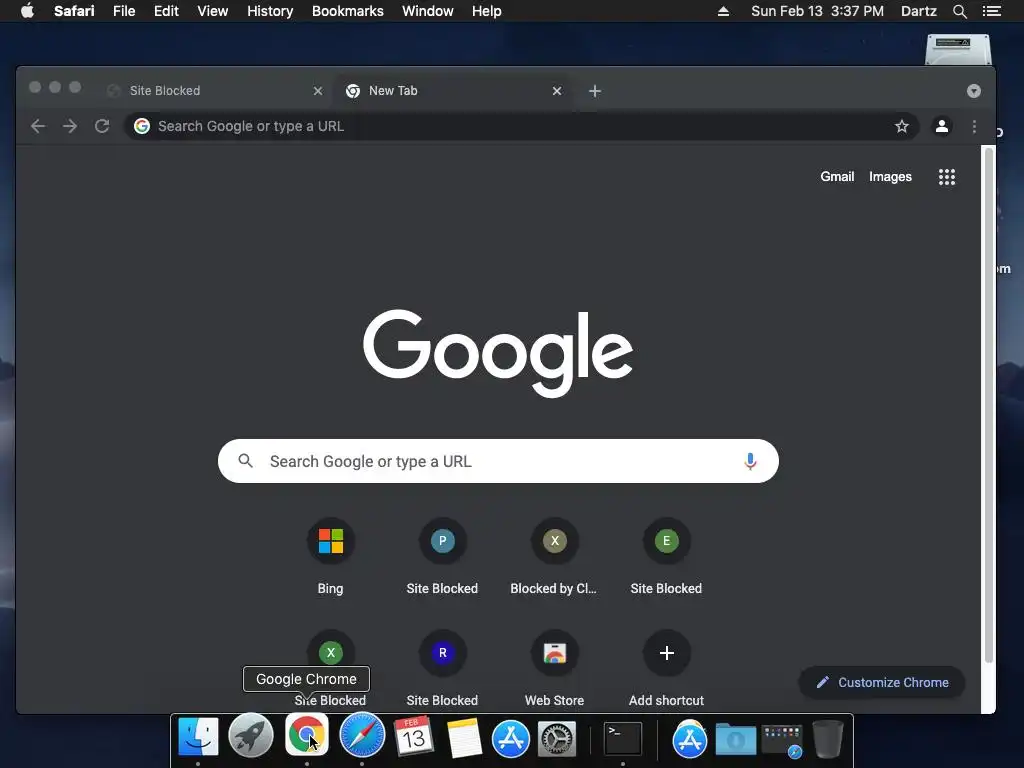Open the Web Store shortcut
This screenshot has width=1024, height=768.
pyautogui.click(x=554, y=669)
